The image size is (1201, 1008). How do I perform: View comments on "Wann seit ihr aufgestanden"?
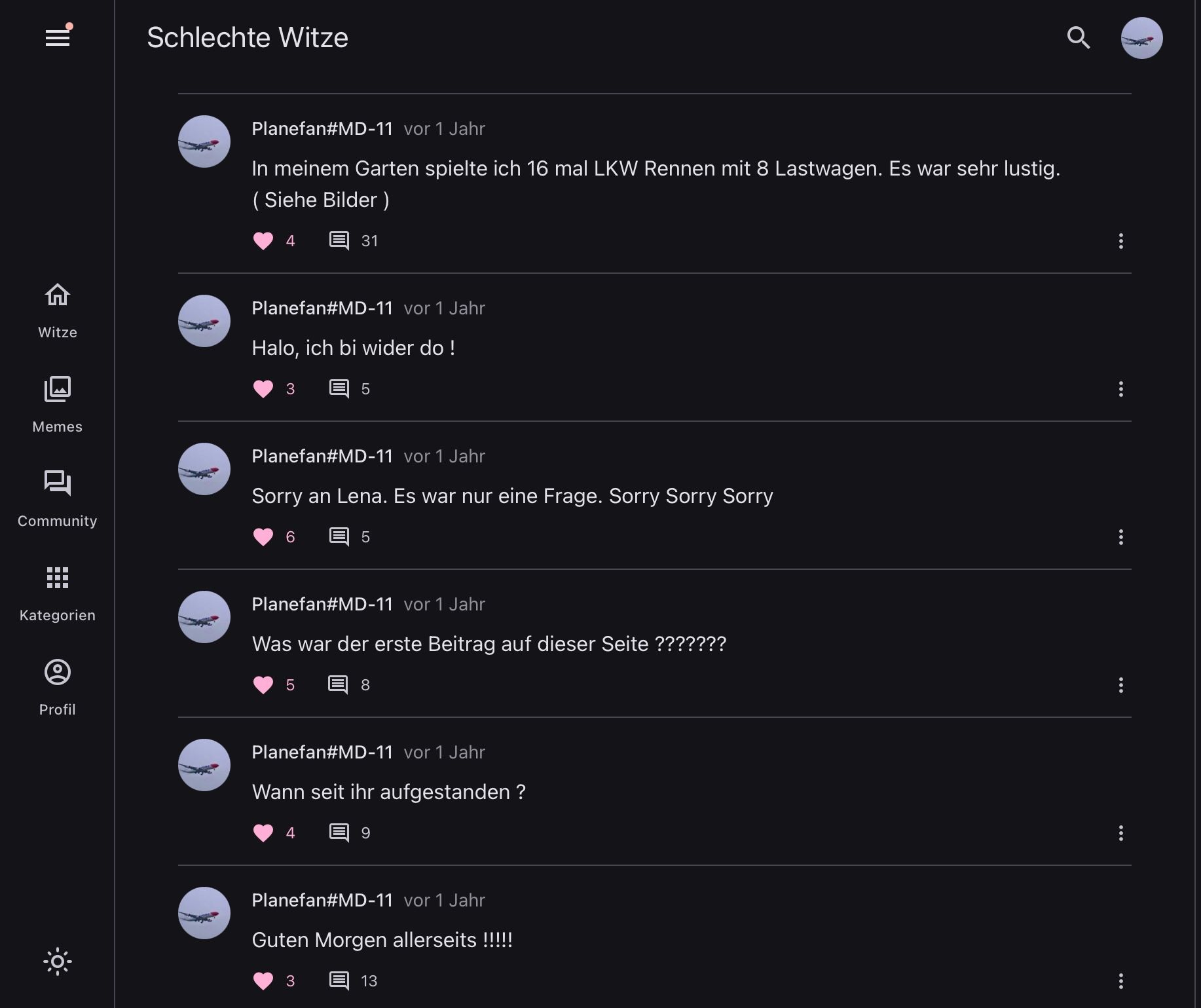(x=339, y=833)
